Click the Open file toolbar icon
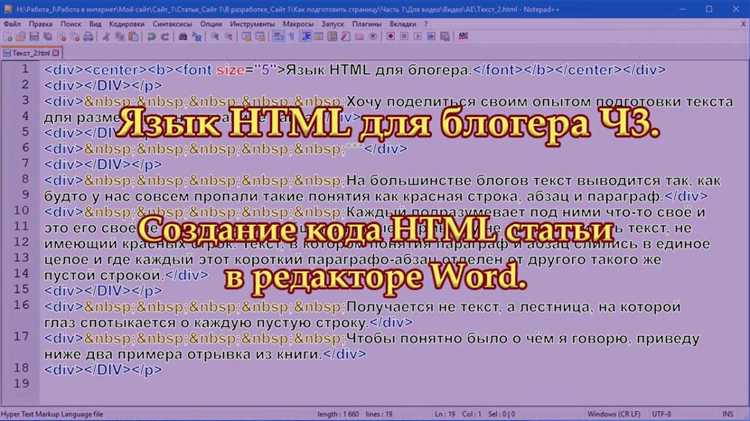This screenshot has width=750, height=421. click(x=21, y=36)
